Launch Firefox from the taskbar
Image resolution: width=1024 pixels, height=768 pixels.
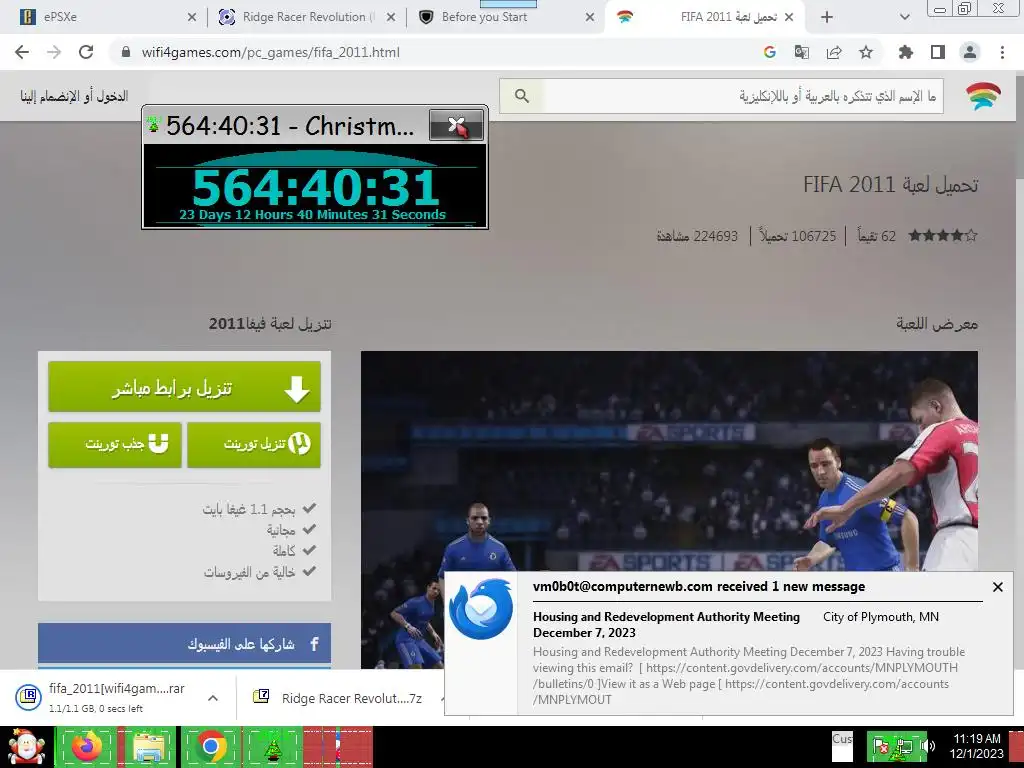[87, 746]
